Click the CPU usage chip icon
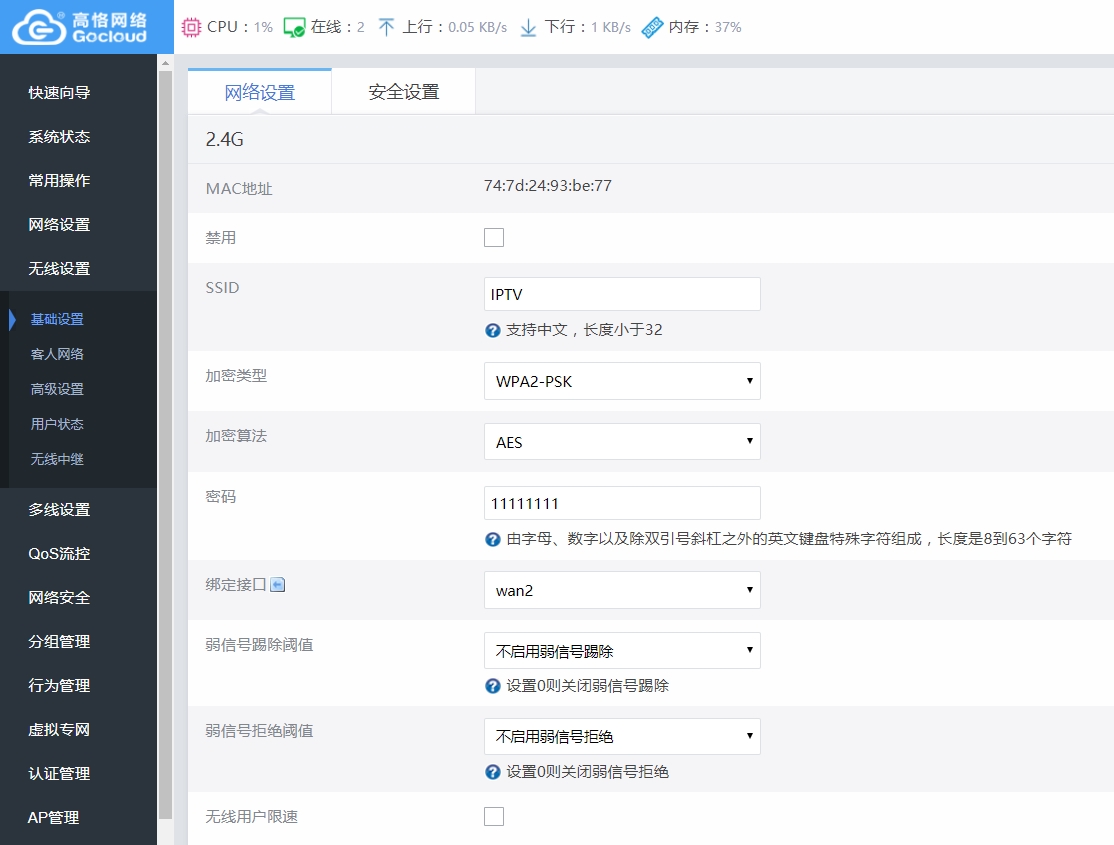Viewport: 1114px width, 845px height. 191,27
